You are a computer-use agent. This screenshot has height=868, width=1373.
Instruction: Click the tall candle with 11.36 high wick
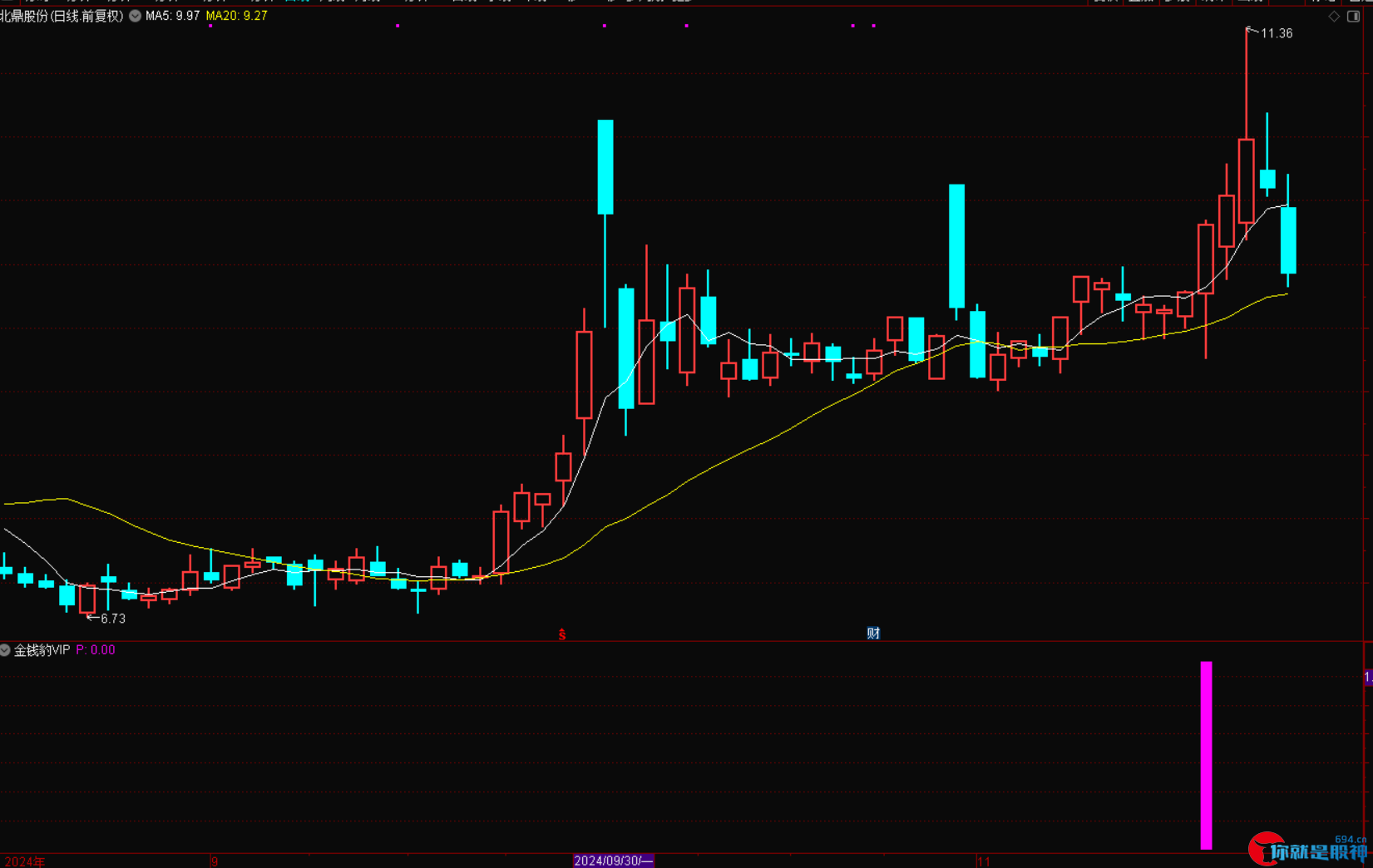point(1247,181)
